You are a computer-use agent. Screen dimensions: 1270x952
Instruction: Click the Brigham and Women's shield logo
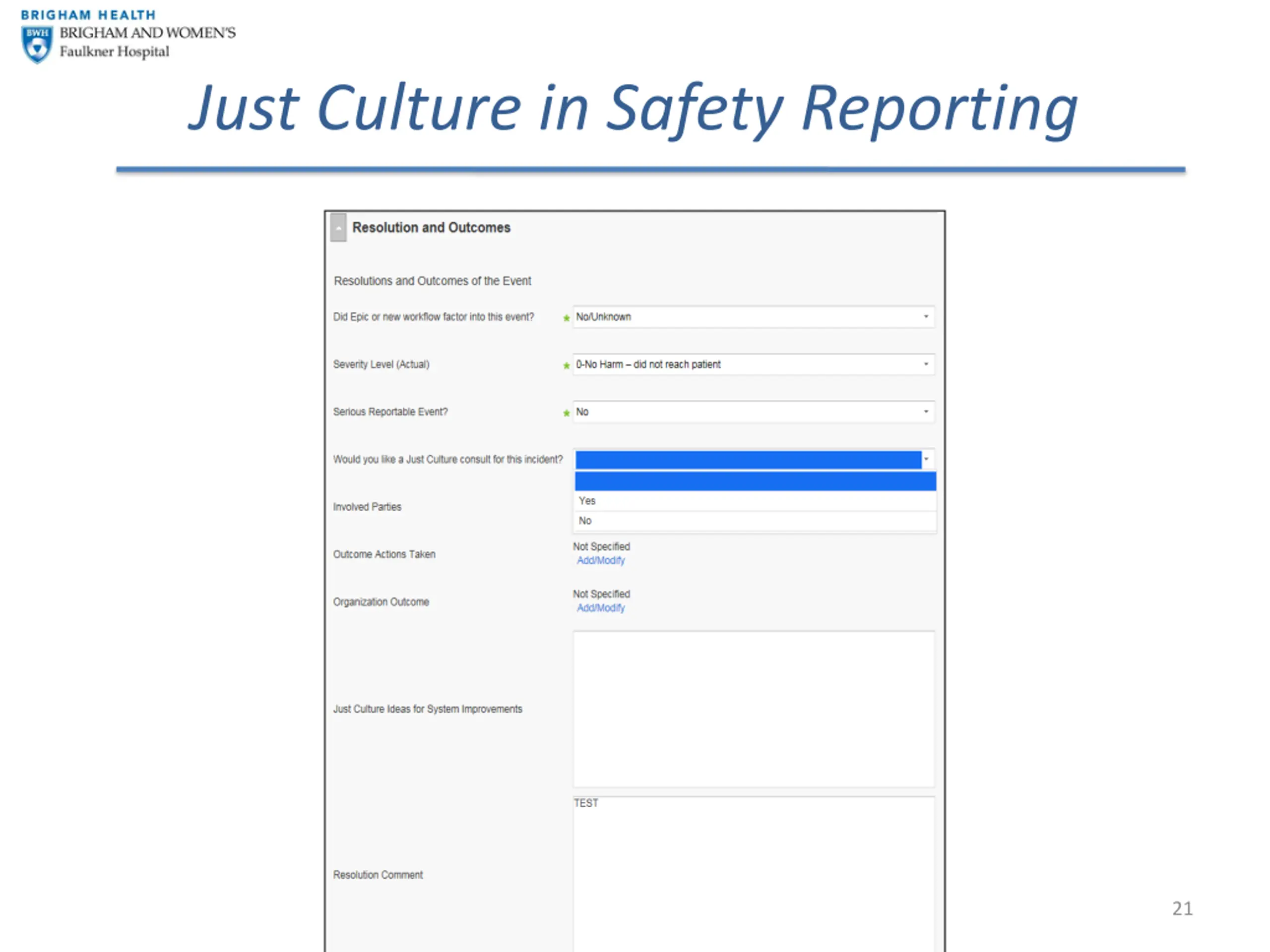(x=37, y=44)
